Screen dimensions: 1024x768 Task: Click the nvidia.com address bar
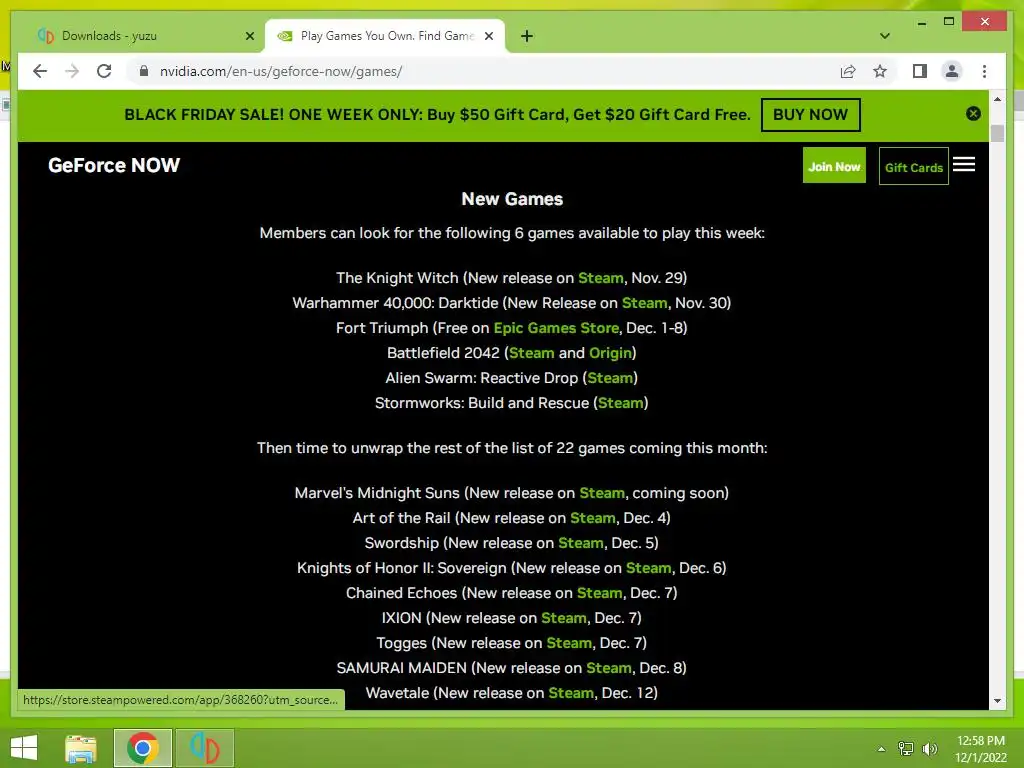tap(483, 71)
